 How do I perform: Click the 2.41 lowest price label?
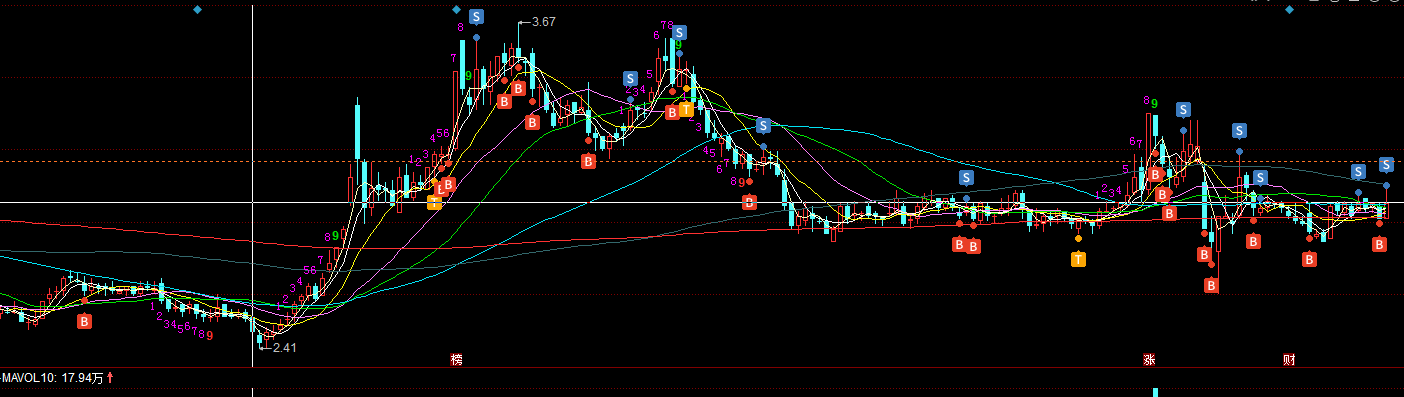[x=285, y=347]
